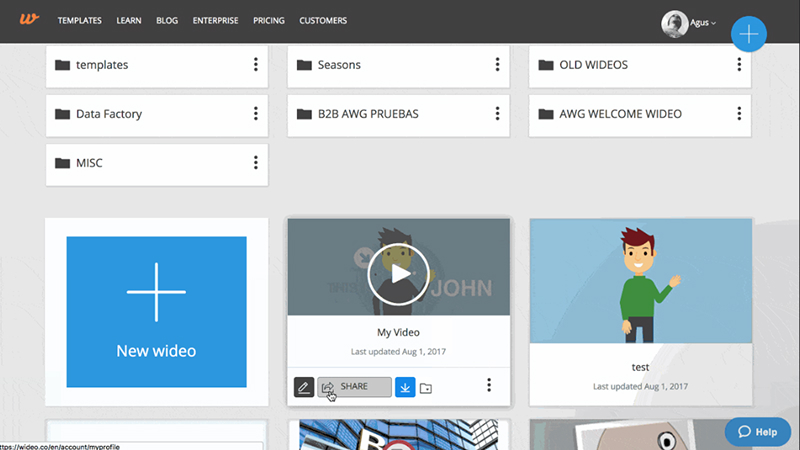The image size is (800, 450).
Task: Open the TEMPLATES menu item
Action: [x=80, y=21]
